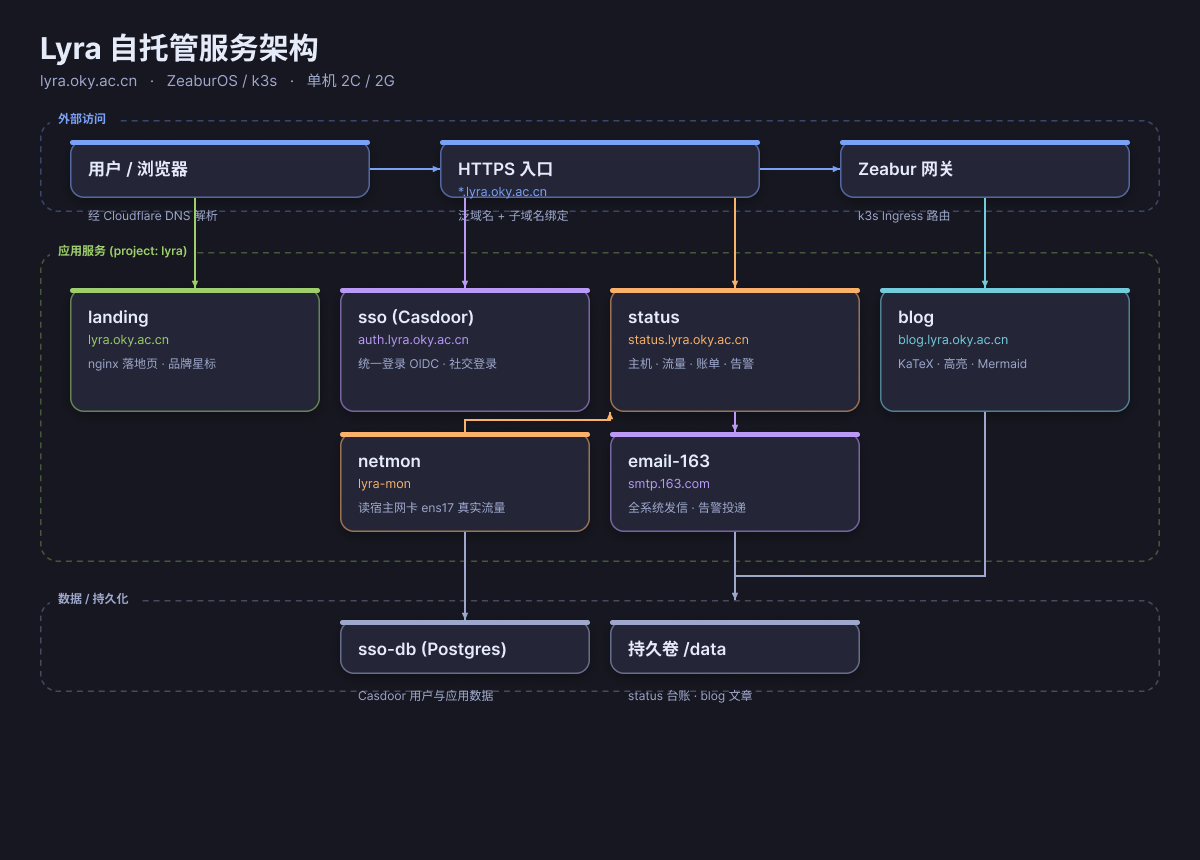Click the 单机 2C / 2G subtitle text
This screenshot has width=1200, height=860.
pyautogui.click(x=351, y=81)
